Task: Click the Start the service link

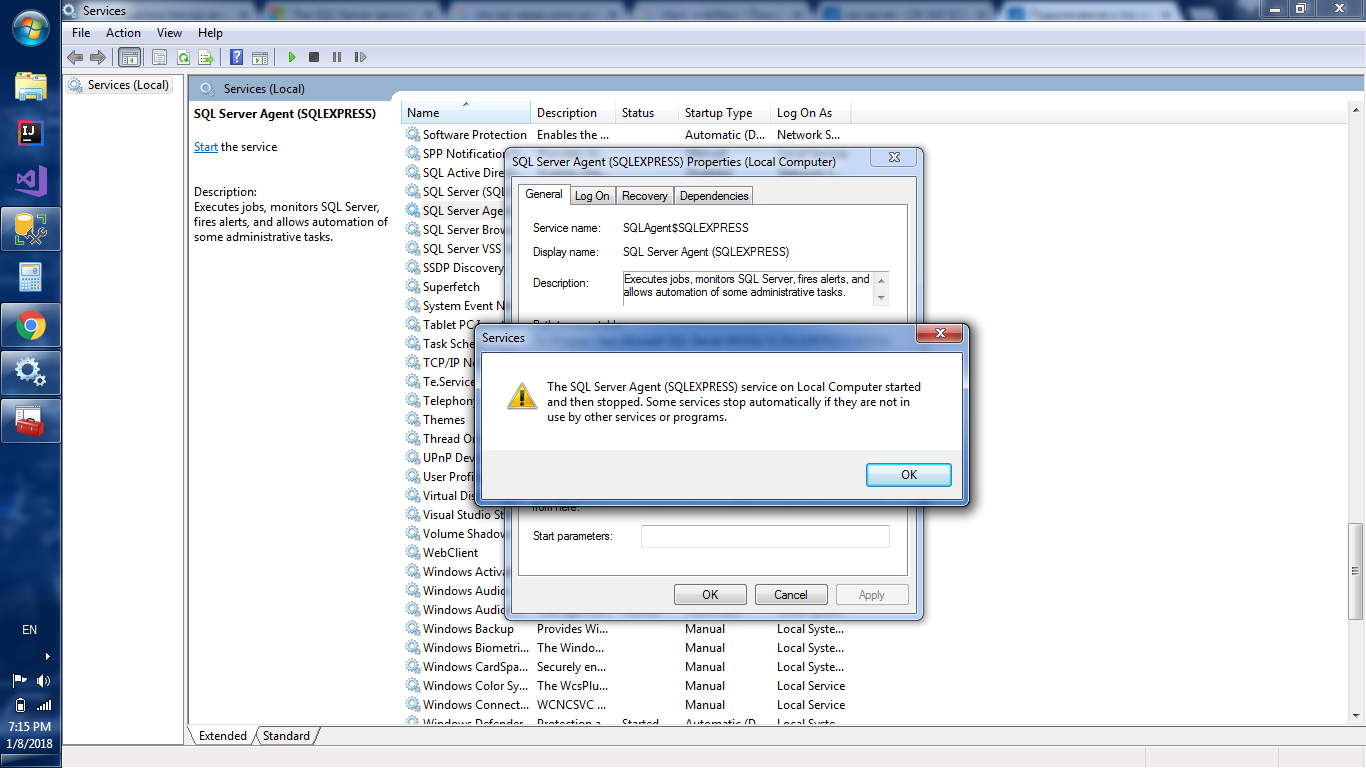Action: tap(206, 147)
